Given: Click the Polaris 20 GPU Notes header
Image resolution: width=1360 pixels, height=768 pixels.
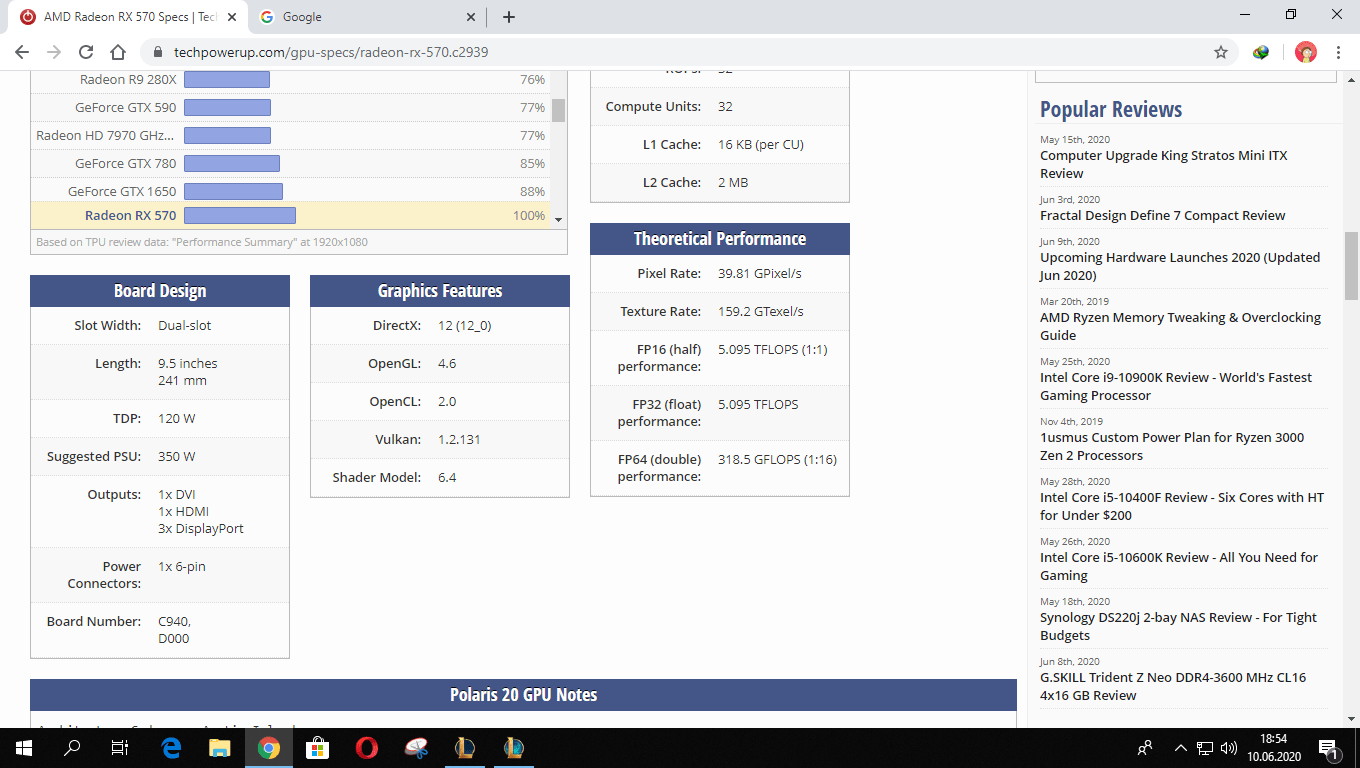Looking at the screenshot, I should pyautogui.click(x=523, y=695).
